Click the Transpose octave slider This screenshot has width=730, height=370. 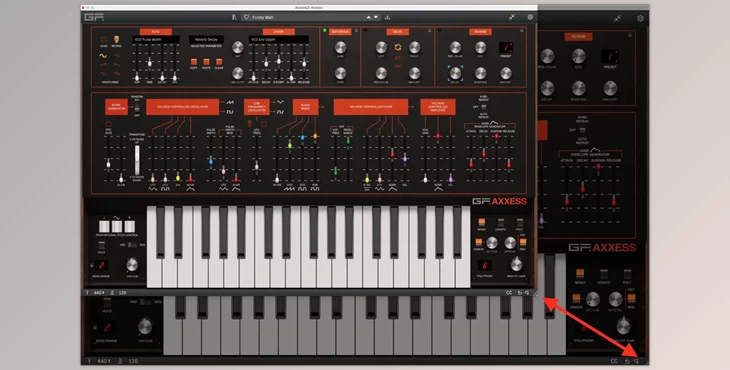137,159
